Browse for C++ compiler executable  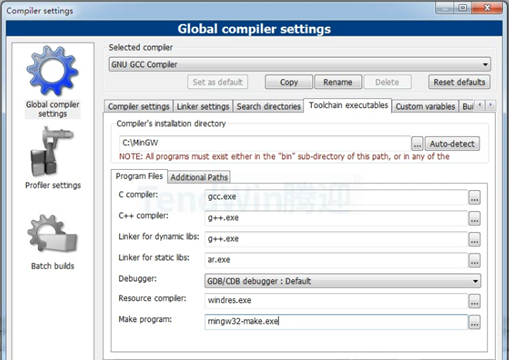474,218
